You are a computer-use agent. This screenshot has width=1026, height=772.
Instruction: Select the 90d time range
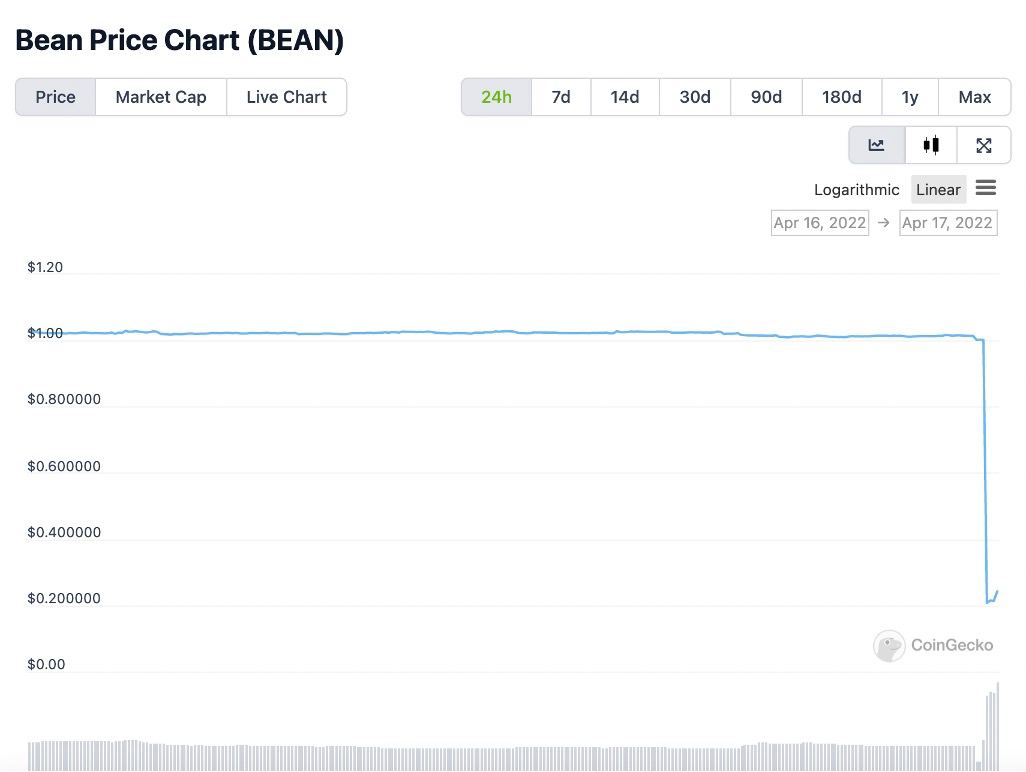point(766,97)
